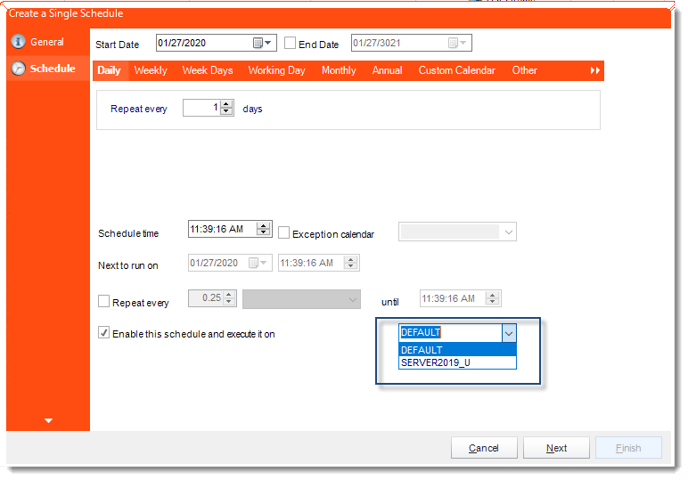
Task: Adjust Repeat every days spinner
Action: pos(226,108)
